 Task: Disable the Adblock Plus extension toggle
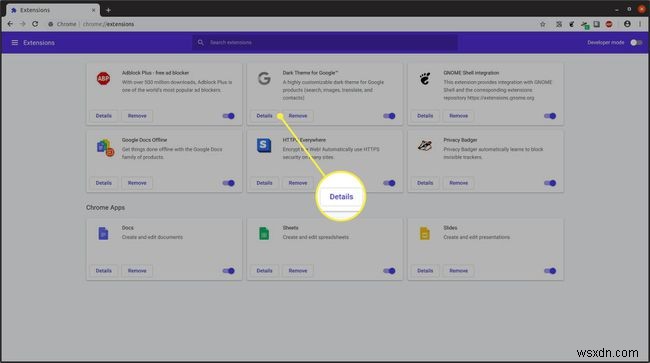point(228,116)
